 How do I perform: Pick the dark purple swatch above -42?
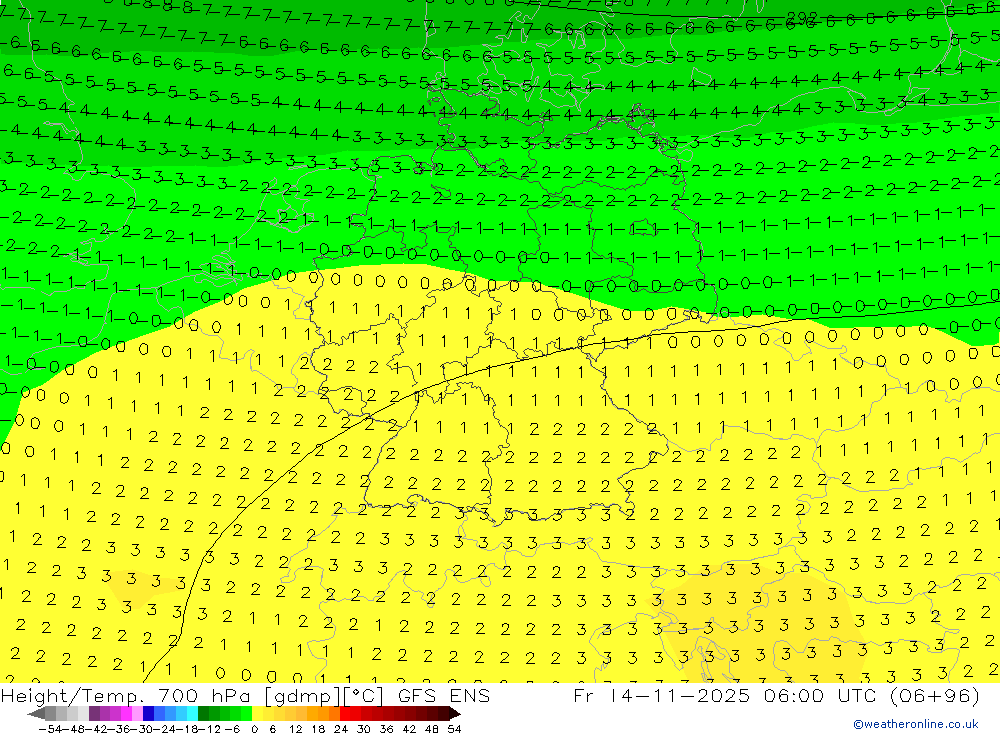pyautogui.click(x=94, y=714)
